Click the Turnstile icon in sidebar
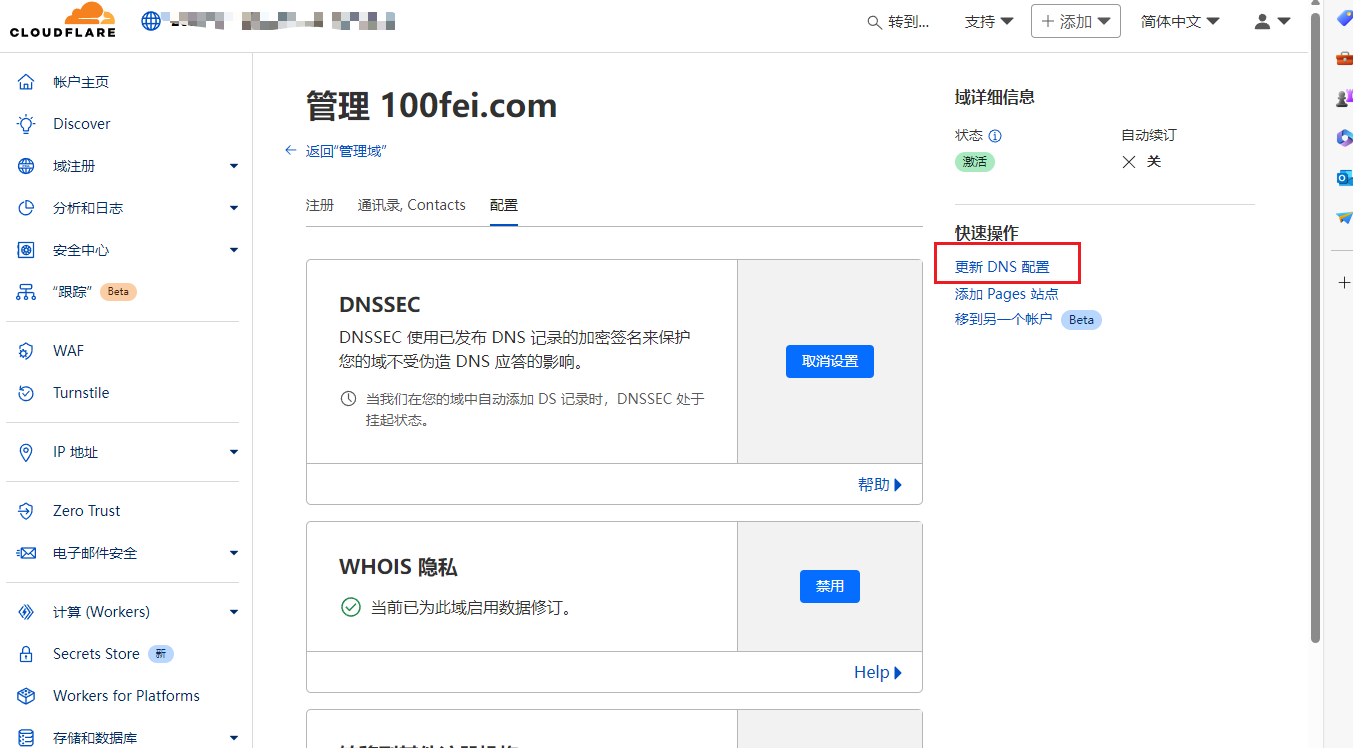Viewport: 1353px width, 748px height. point(27,393)
